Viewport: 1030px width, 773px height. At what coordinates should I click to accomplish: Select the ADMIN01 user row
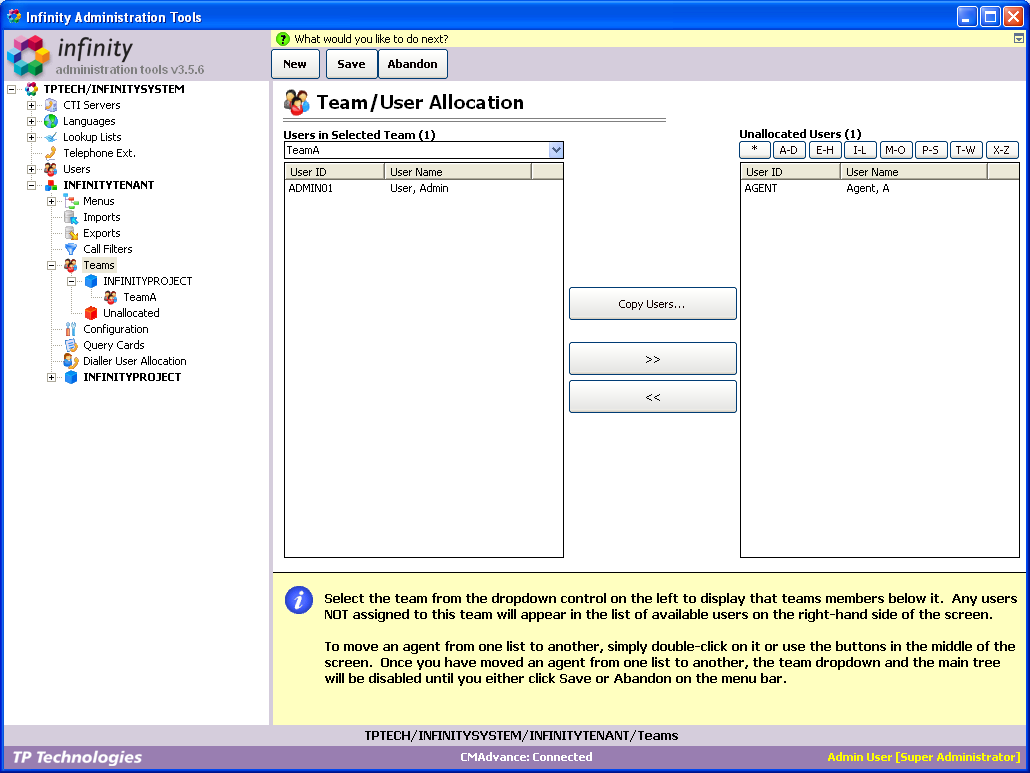[424, 188]
